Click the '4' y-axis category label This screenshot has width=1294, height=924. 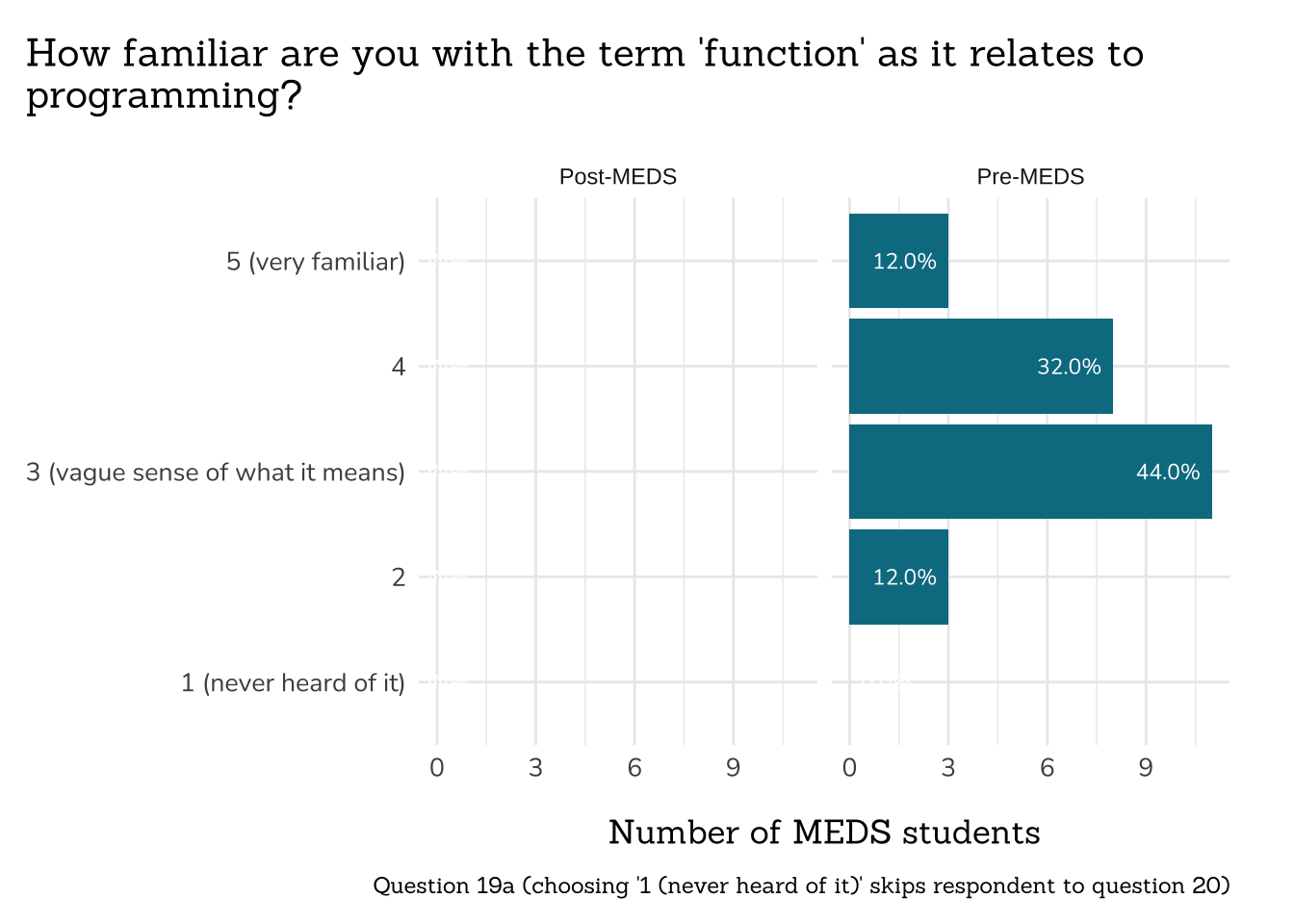point(399,367)
